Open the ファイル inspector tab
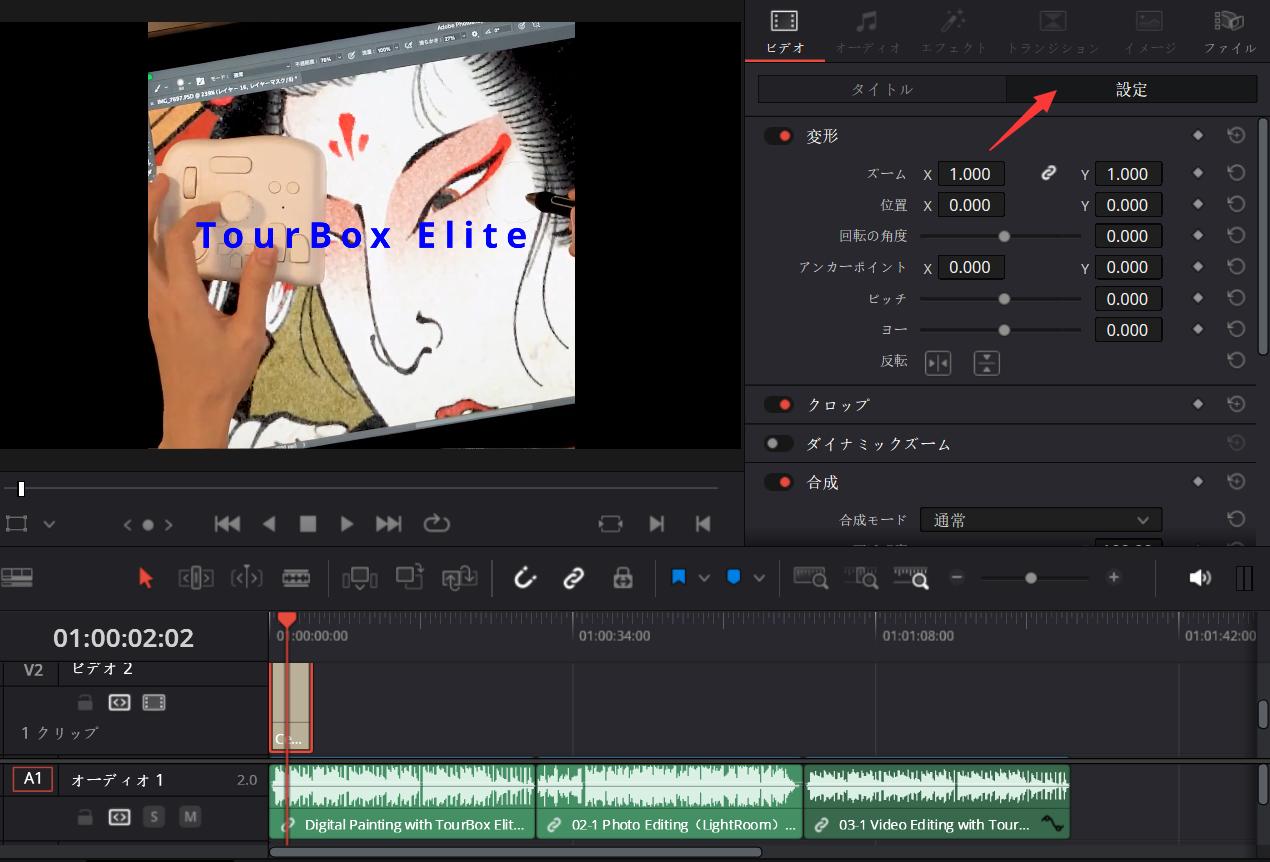Screen dimensions: 1270x862 pos(1229,32)
